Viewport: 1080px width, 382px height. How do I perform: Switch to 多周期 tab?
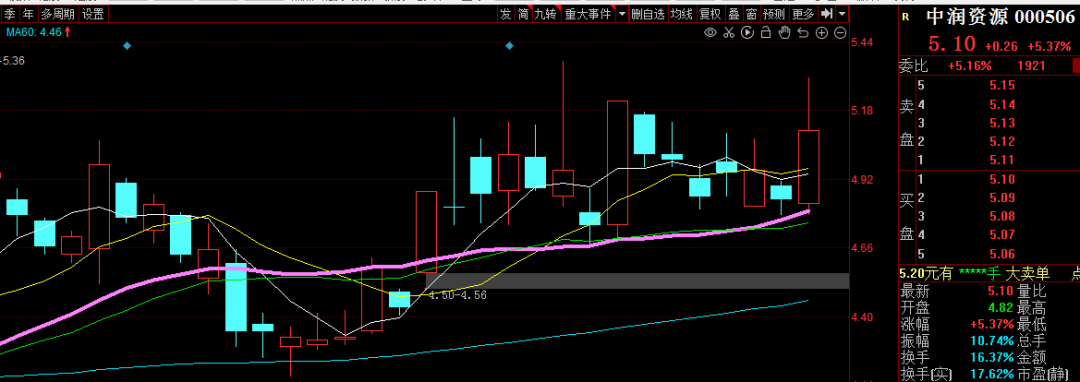point(58,14)
